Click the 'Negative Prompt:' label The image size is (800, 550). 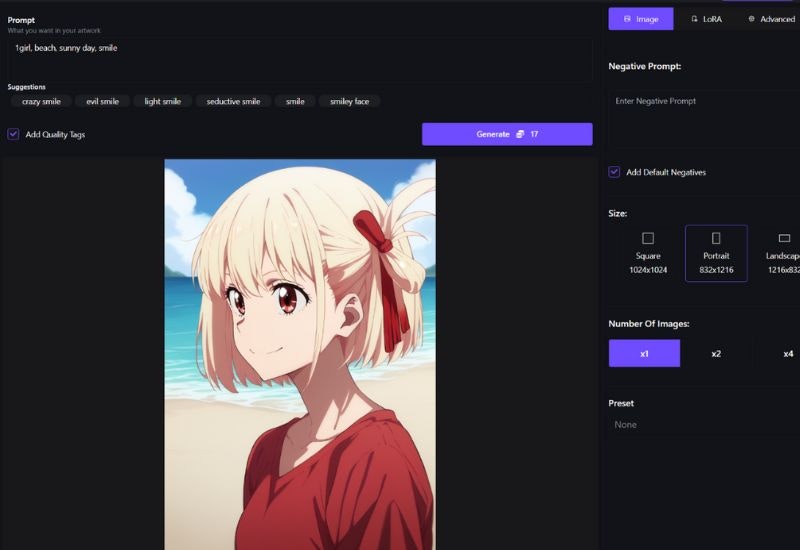click(x=644, y=66)
